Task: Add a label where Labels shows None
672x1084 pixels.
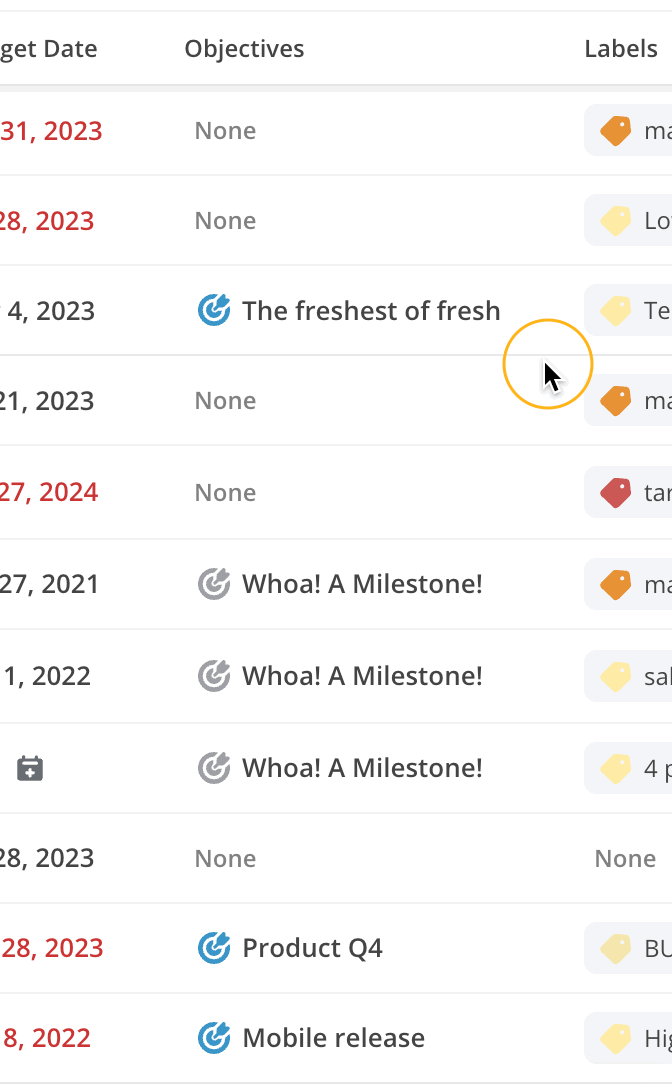Action: click(x=625, y=859)
